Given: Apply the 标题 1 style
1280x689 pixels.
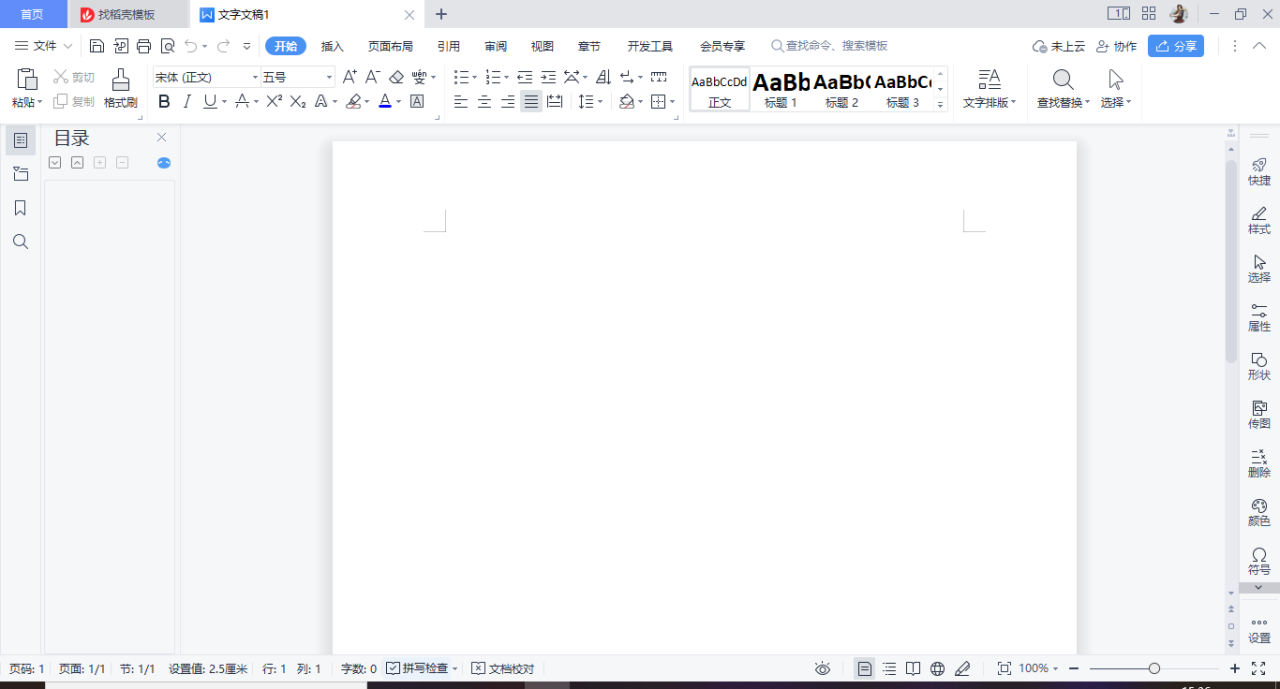Looking at the screenshot, I should [x=781, y=89].
